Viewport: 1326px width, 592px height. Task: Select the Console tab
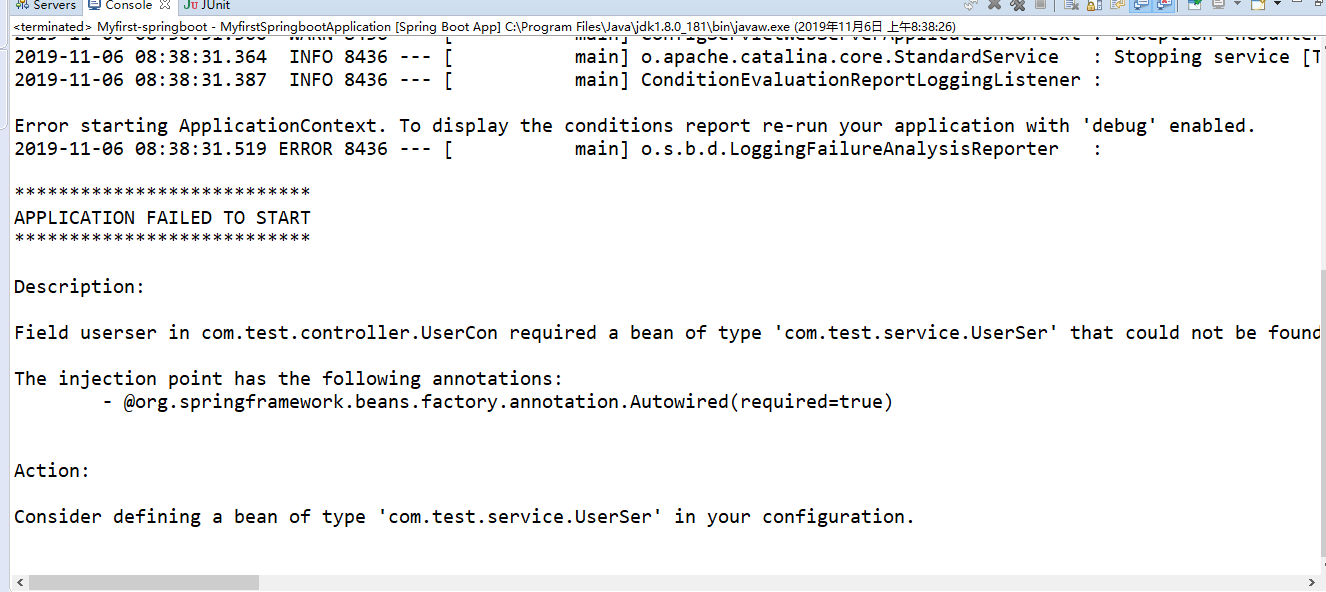pos(128,5)
